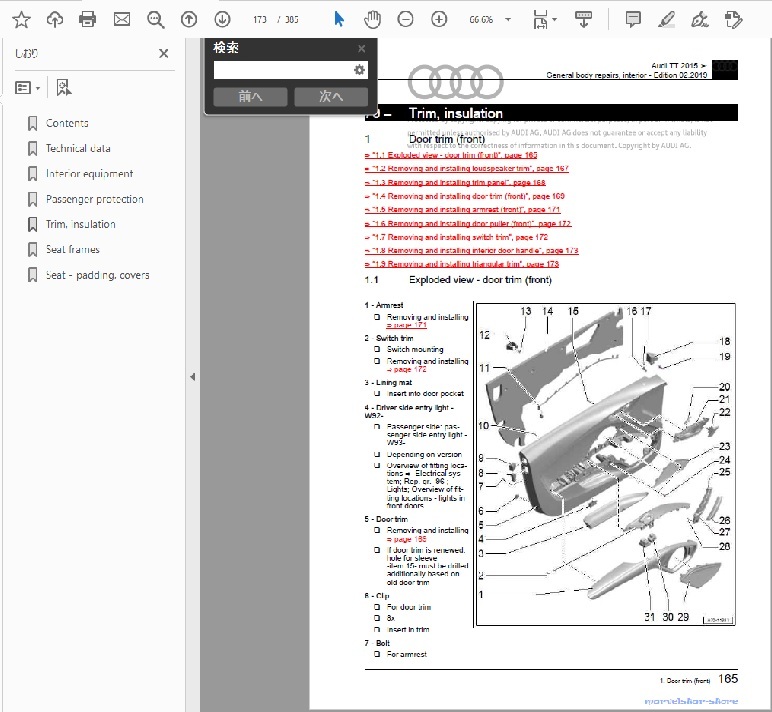The height and width of the screenshot is (712, 772).
Task: Open the Contents bookmark
Action: (67, 123)
